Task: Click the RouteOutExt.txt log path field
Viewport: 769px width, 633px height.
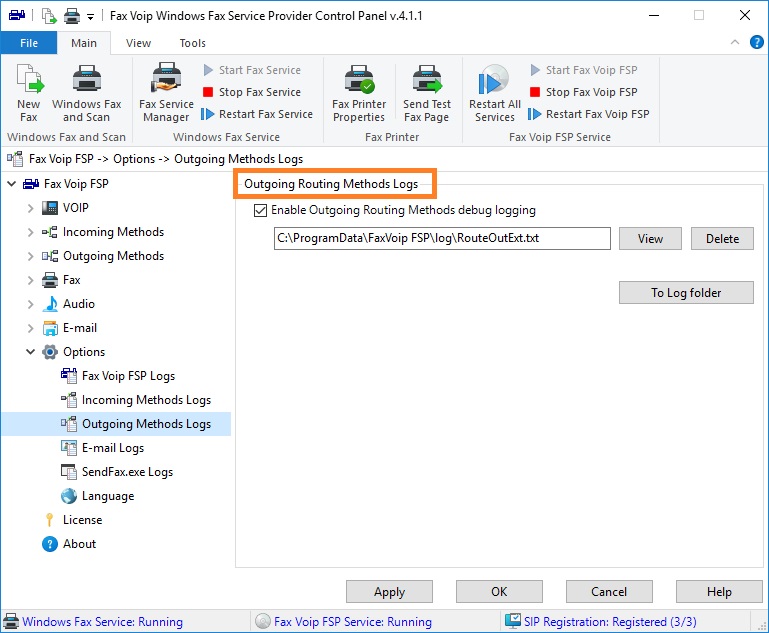Action: click(442, 238)
